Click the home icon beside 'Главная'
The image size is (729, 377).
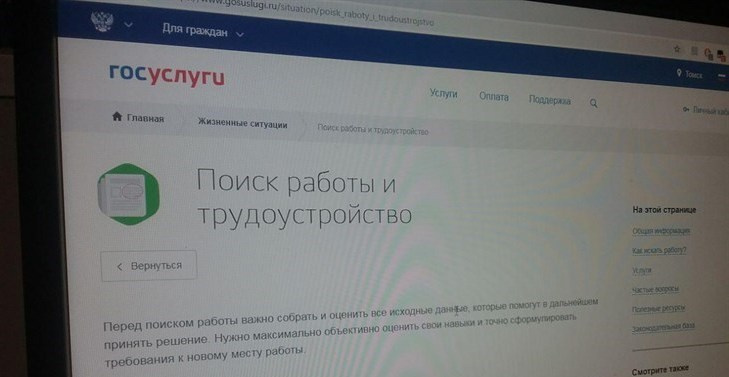coord(117,117)
